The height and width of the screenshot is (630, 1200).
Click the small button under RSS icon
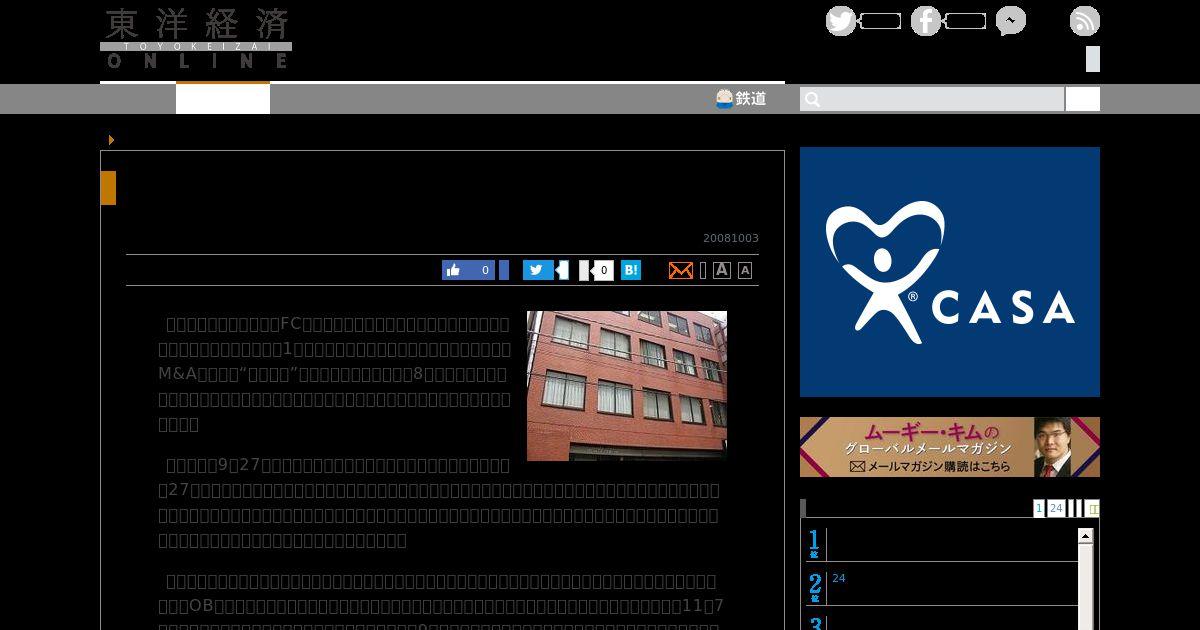(1093, 59)
